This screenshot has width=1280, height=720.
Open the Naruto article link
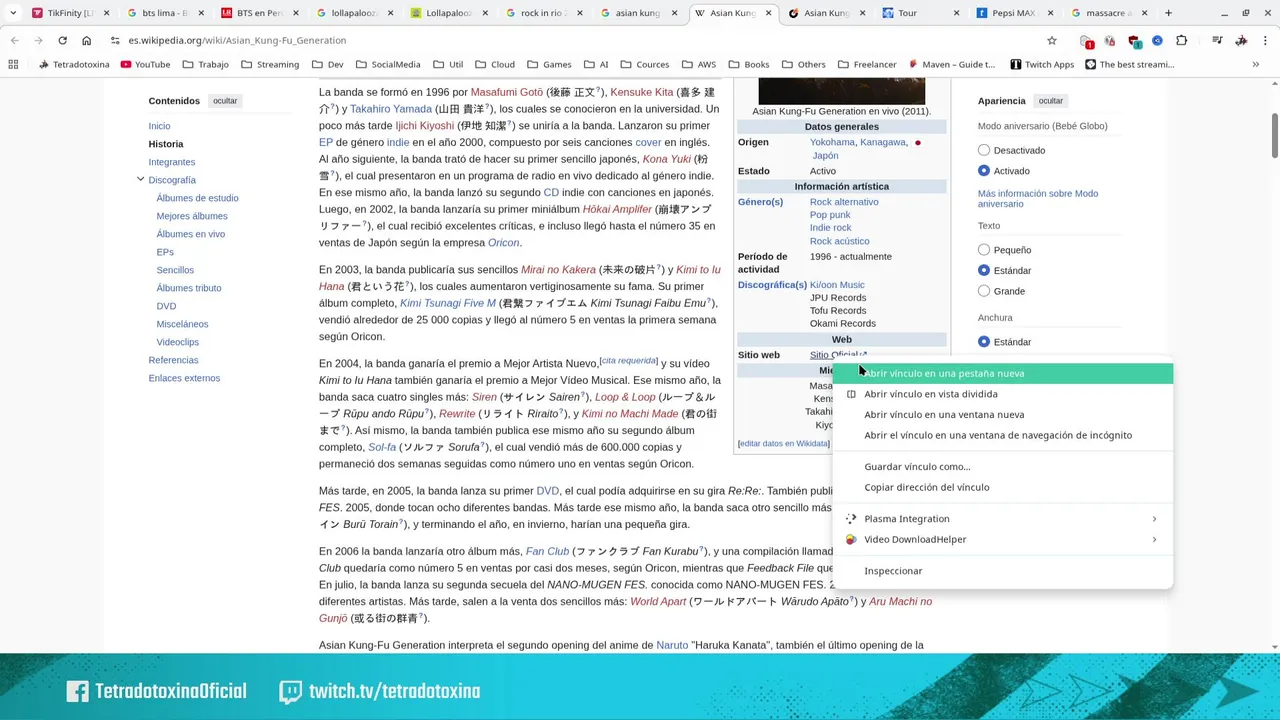pyautogui.click(x=672, y=645)
